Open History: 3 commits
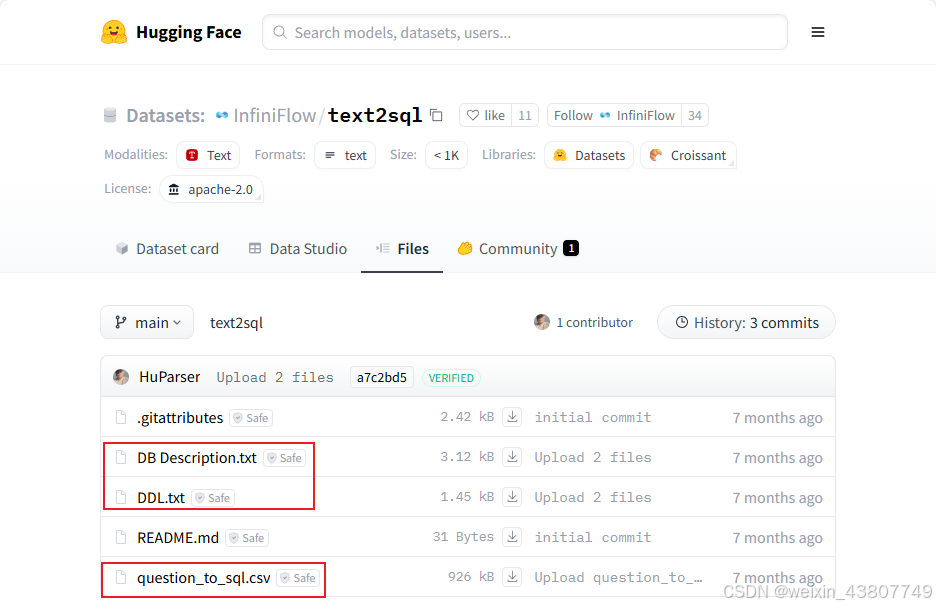Viewport: 936px width, 607px height. (746, 322)
